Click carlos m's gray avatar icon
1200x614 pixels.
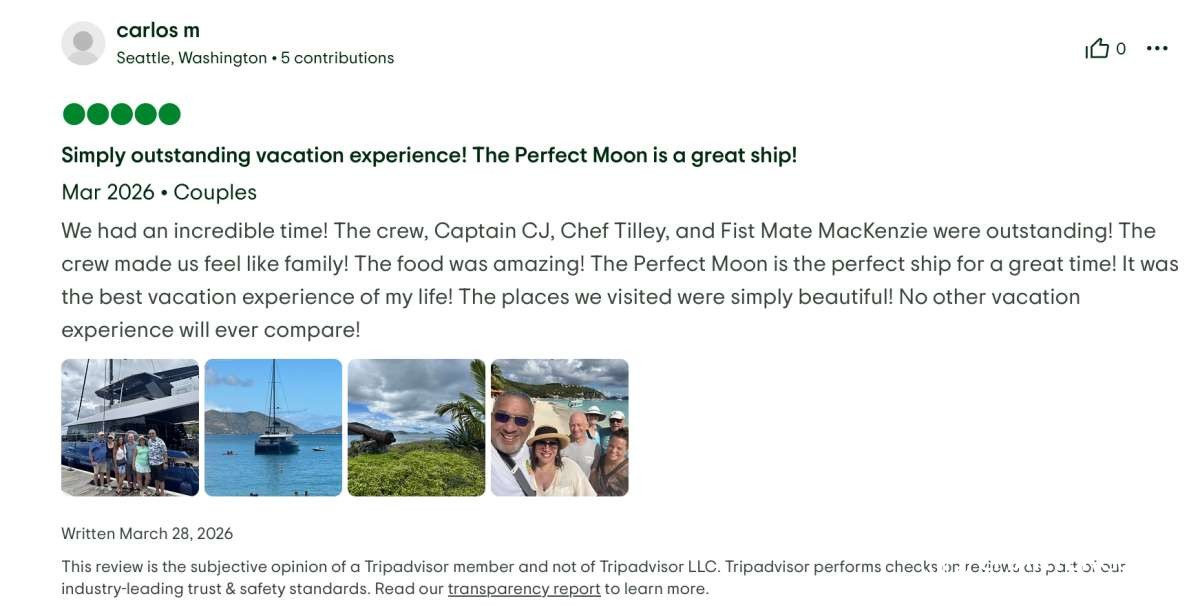pyautogui.click(x=83, y=43)
